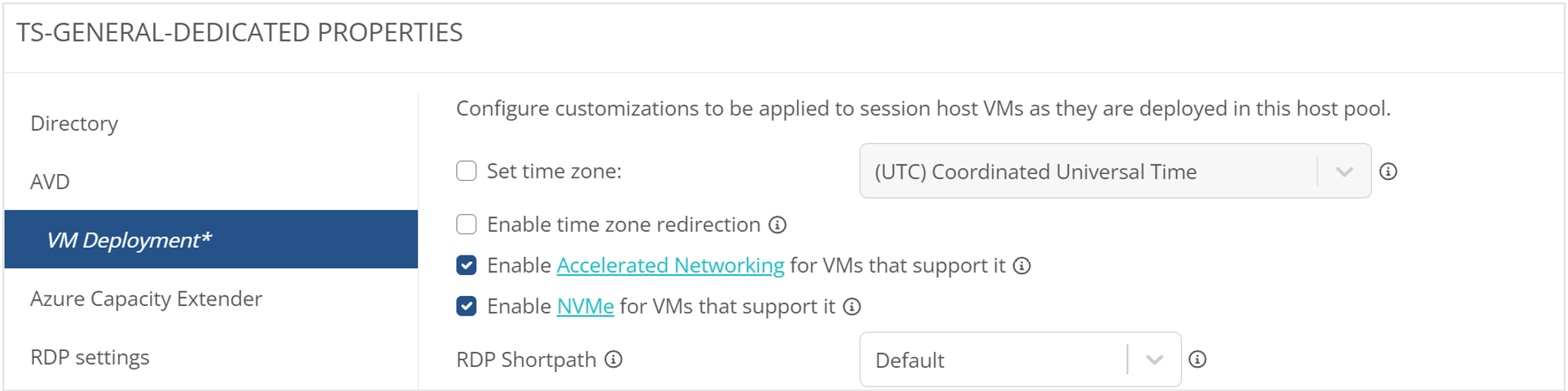The image size is (1568, 391).
Task: Click info icon beside RDP Shortpath label
Action: 614,359
